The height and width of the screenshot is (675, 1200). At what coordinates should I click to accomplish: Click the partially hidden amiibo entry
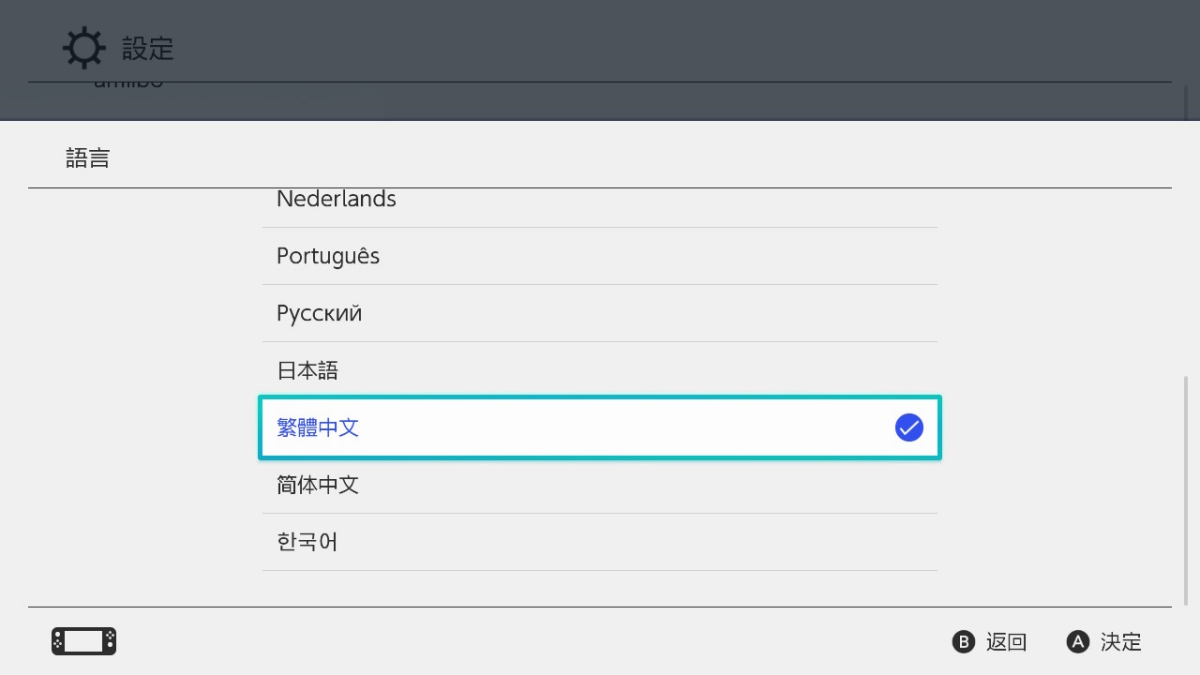point(128,86)
